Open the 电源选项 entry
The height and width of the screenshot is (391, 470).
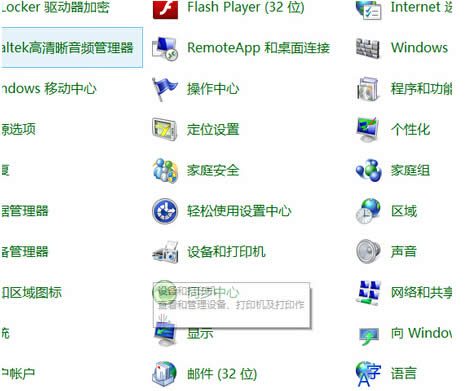(x=18, y=129)
